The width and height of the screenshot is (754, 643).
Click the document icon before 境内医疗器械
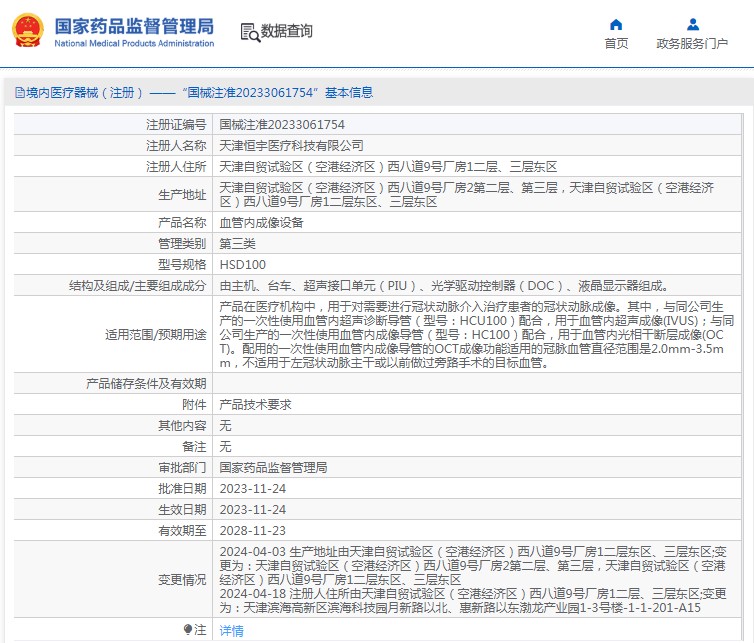pyautogui.click(x=19, y=92)
